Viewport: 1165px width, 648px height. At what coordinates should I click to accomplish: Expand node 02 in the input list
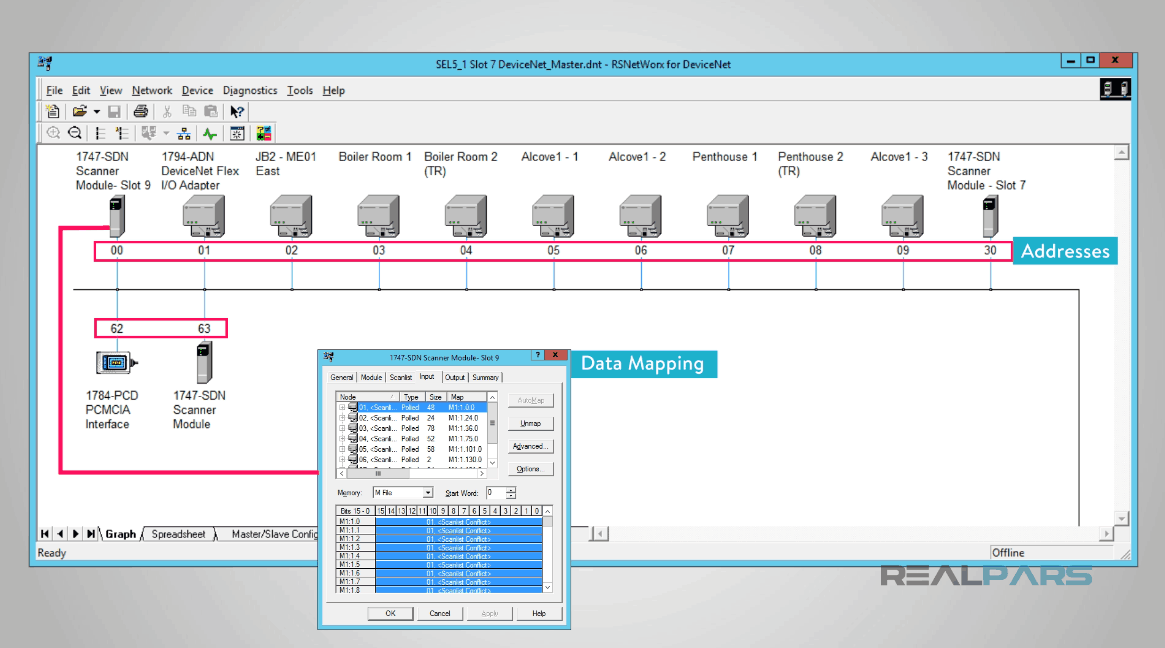342,418
